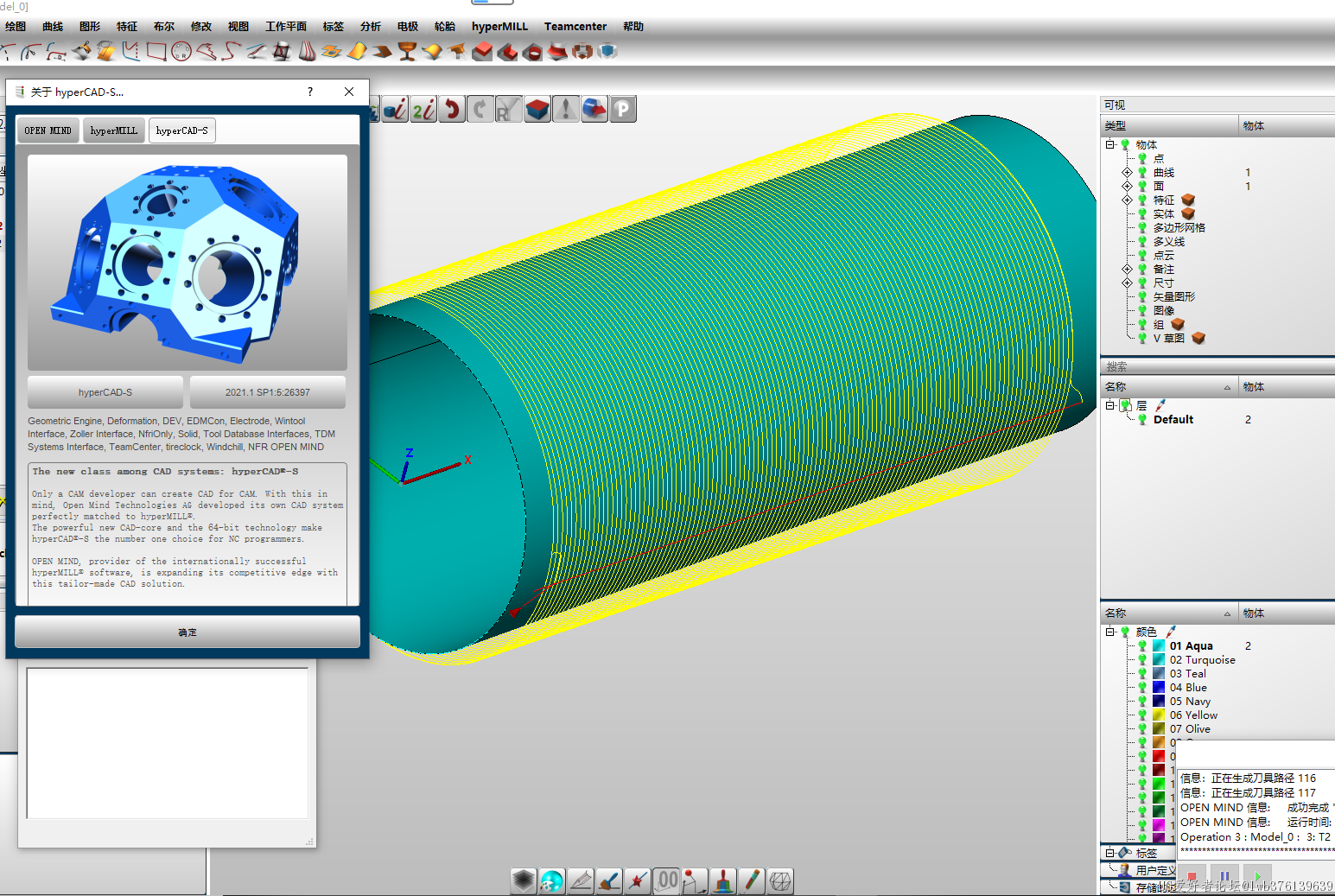
Task: Open the Teamcenter menu
Action: (575, 27)
